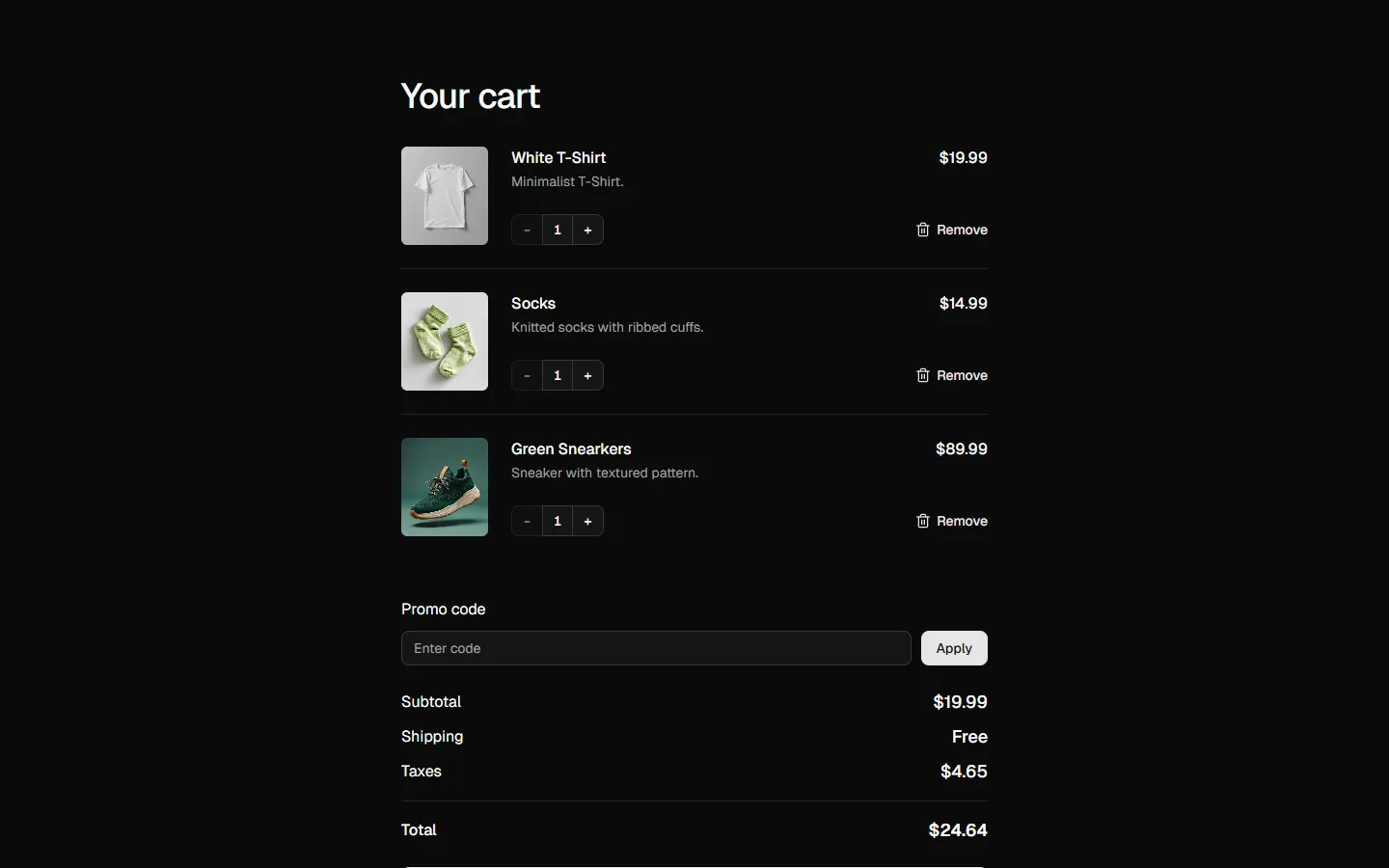
Task: Click the Enter code input field
Action: pos(655,648)
